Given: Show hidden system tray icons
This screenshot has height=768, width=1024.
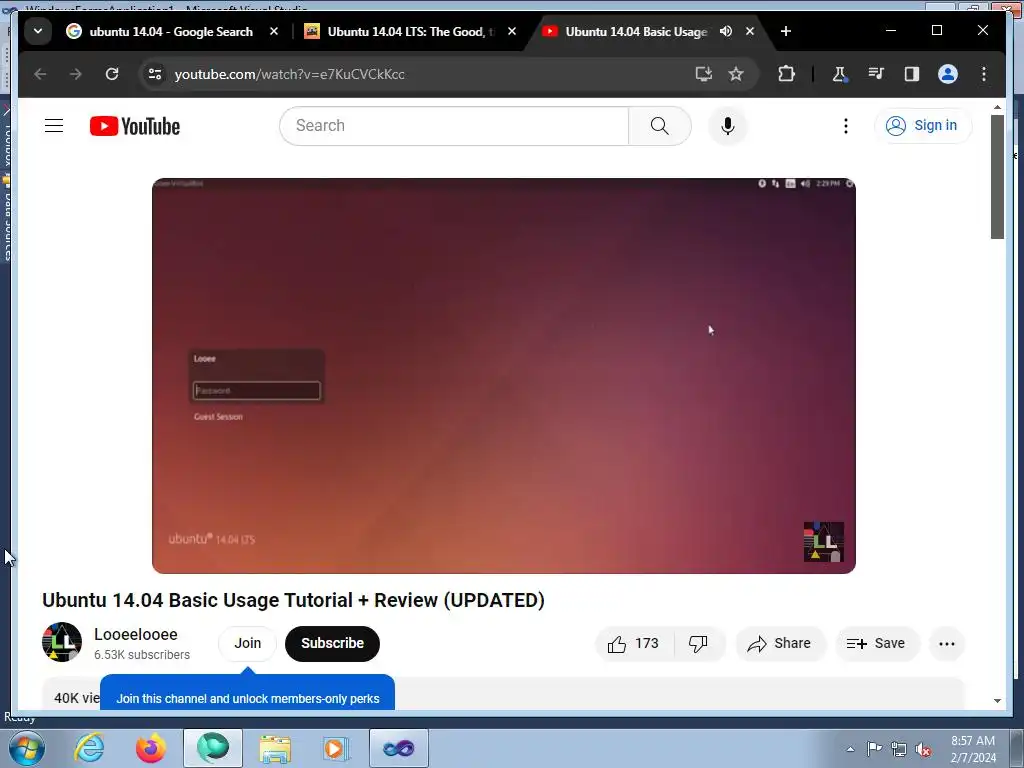Looking at the screenshot, I should pyautogui.click(x=850, y=749).
